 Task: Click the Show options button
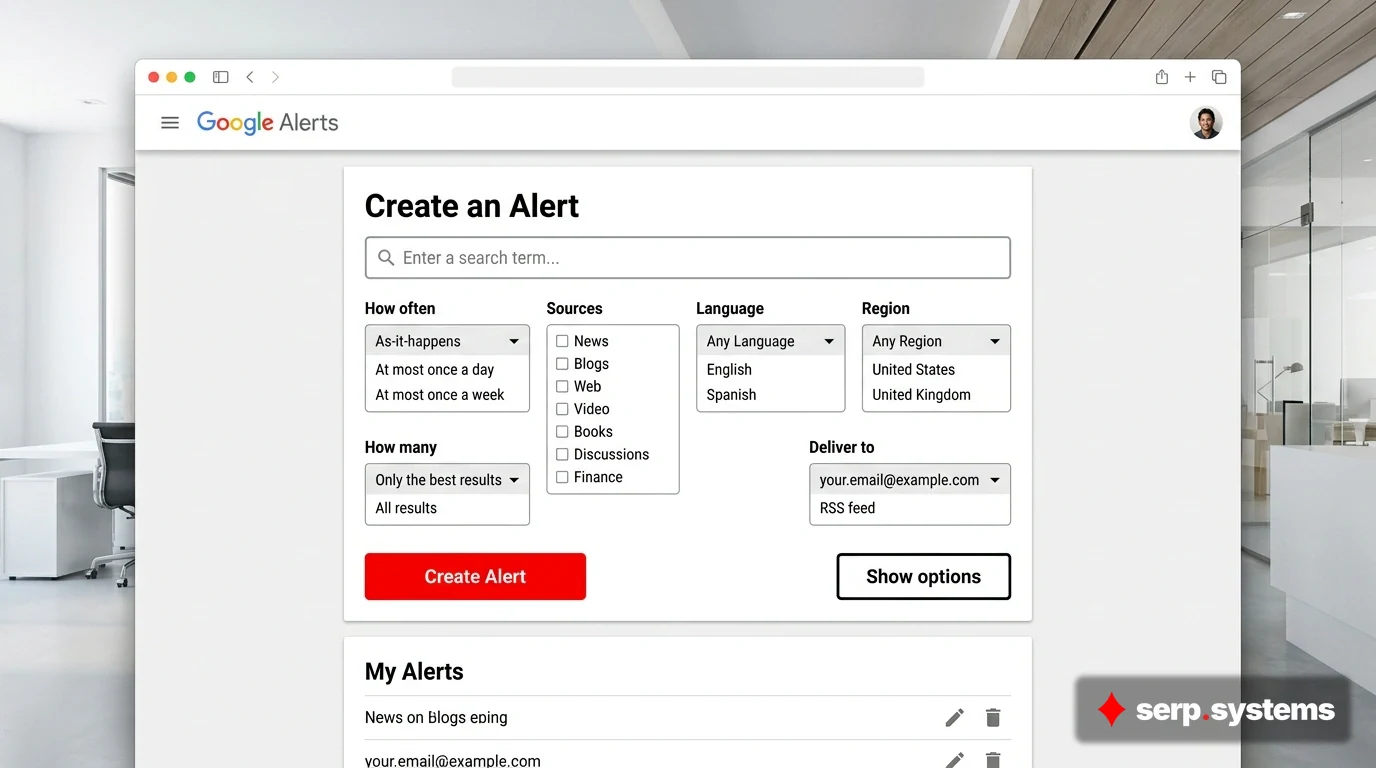pos(923,577)
